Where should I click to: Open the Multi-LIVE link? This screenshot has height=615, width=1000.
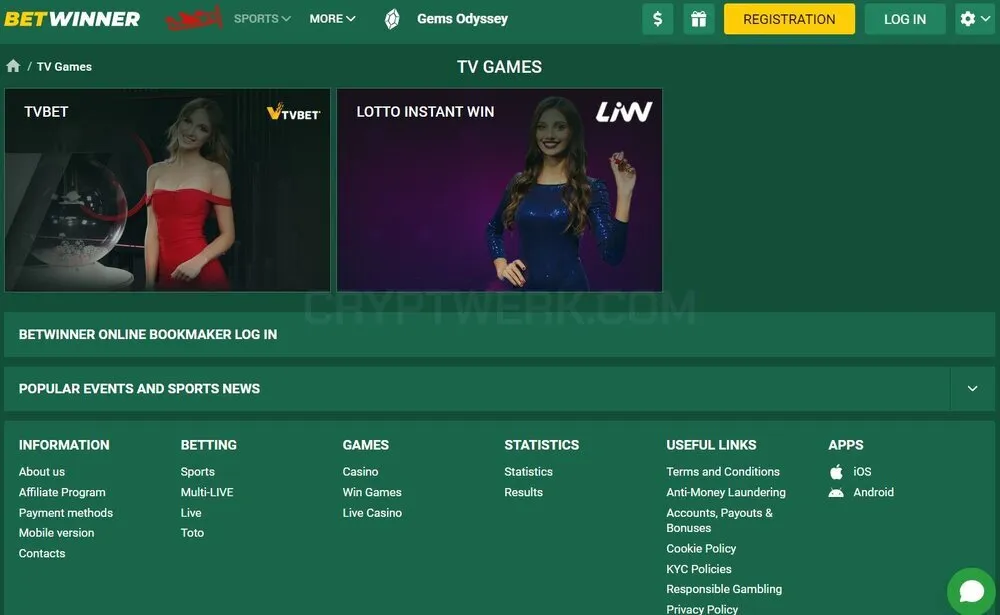(x=207, y=492)
